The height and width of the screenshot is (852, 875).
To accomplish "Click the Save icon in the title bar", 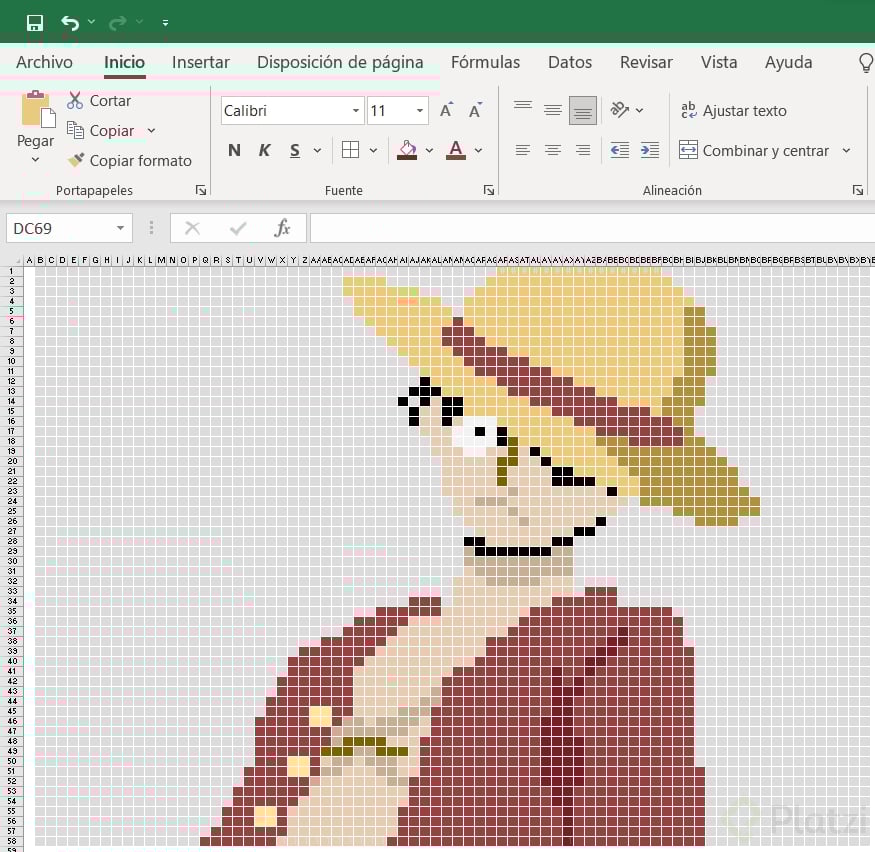I will pyautogui.click(x=35, y=23).
